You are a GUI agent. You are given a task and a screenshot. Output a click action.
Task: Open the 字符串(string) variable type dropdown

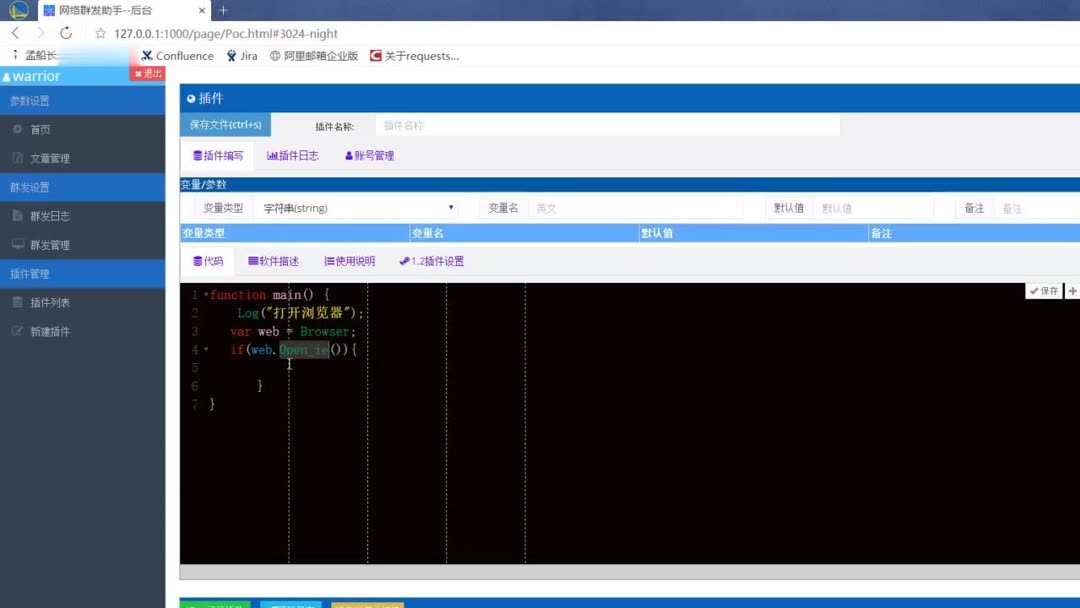355,207
